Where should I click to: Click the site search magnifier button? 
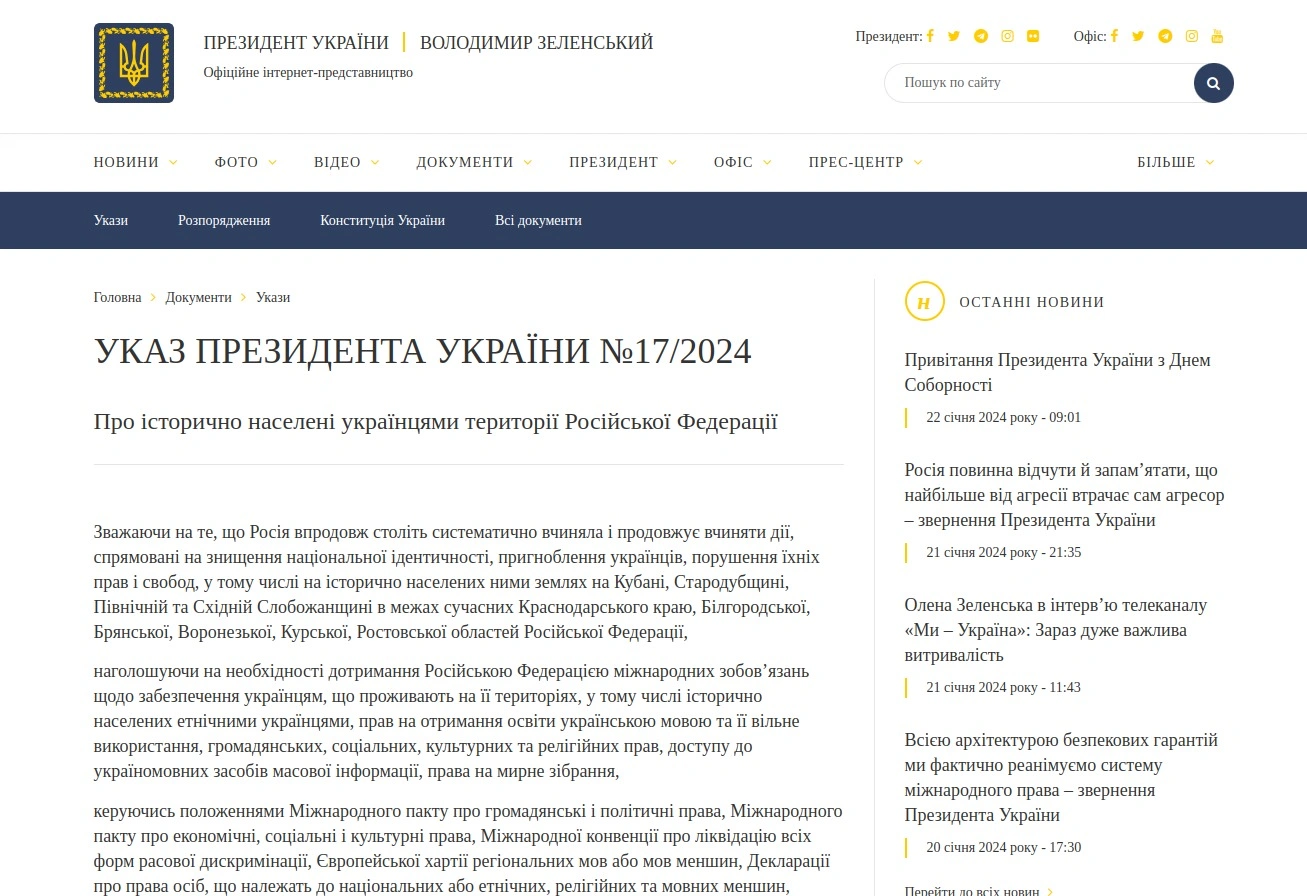click(x=1213, y=83)
